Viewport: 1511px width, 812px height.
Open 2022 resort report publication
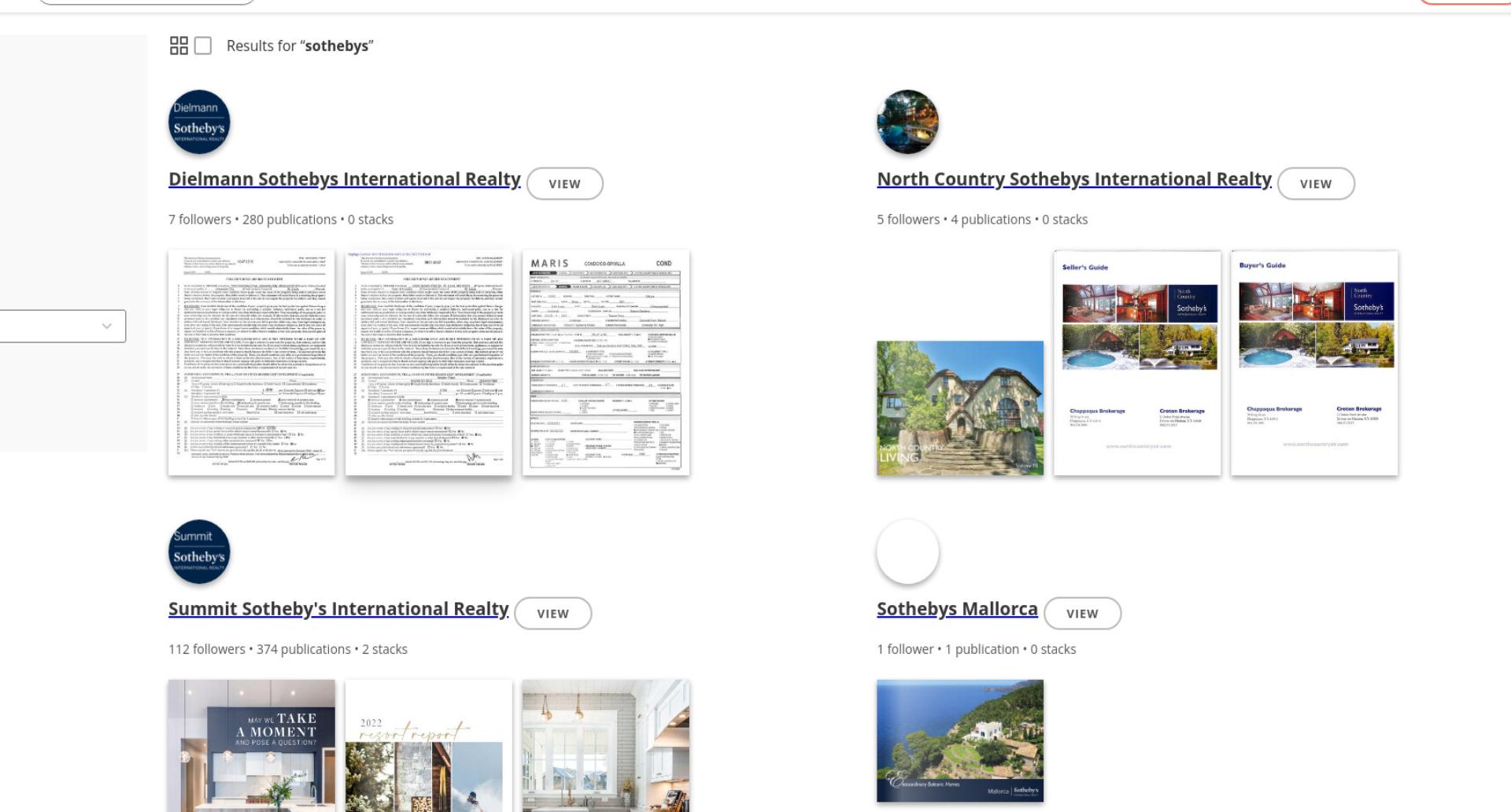pos(429,746)
